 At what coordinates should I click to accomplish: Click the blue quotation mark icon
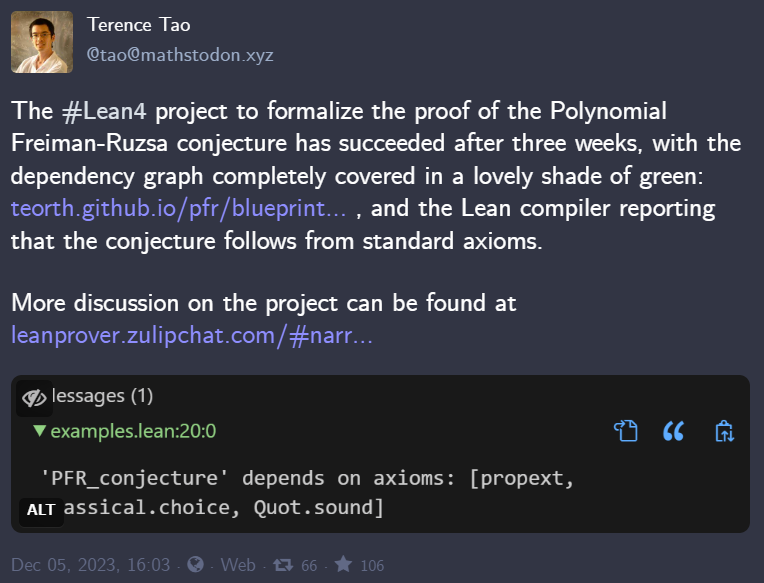[x=674, y=431]
